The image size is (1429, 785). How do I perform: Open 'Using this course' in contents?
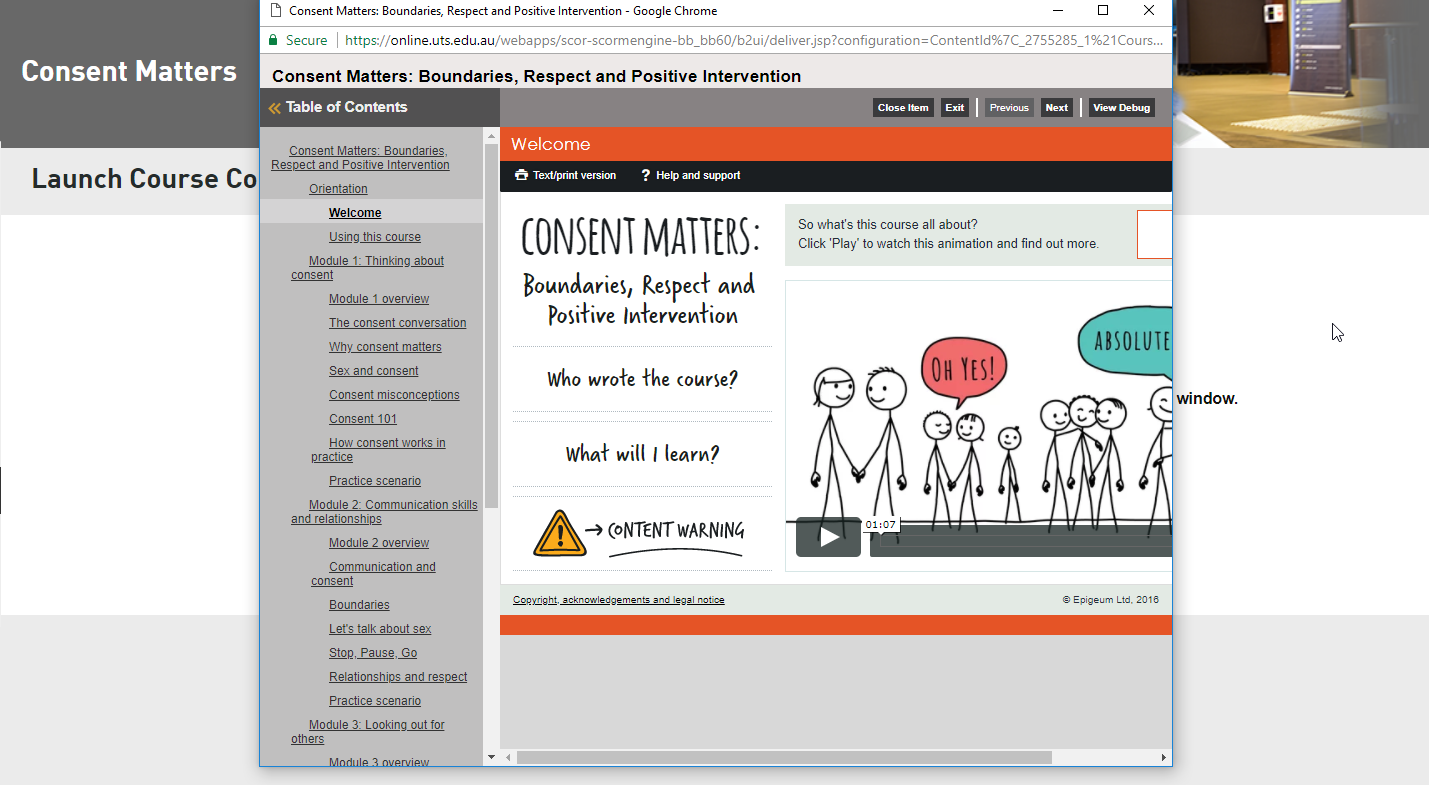375,237
